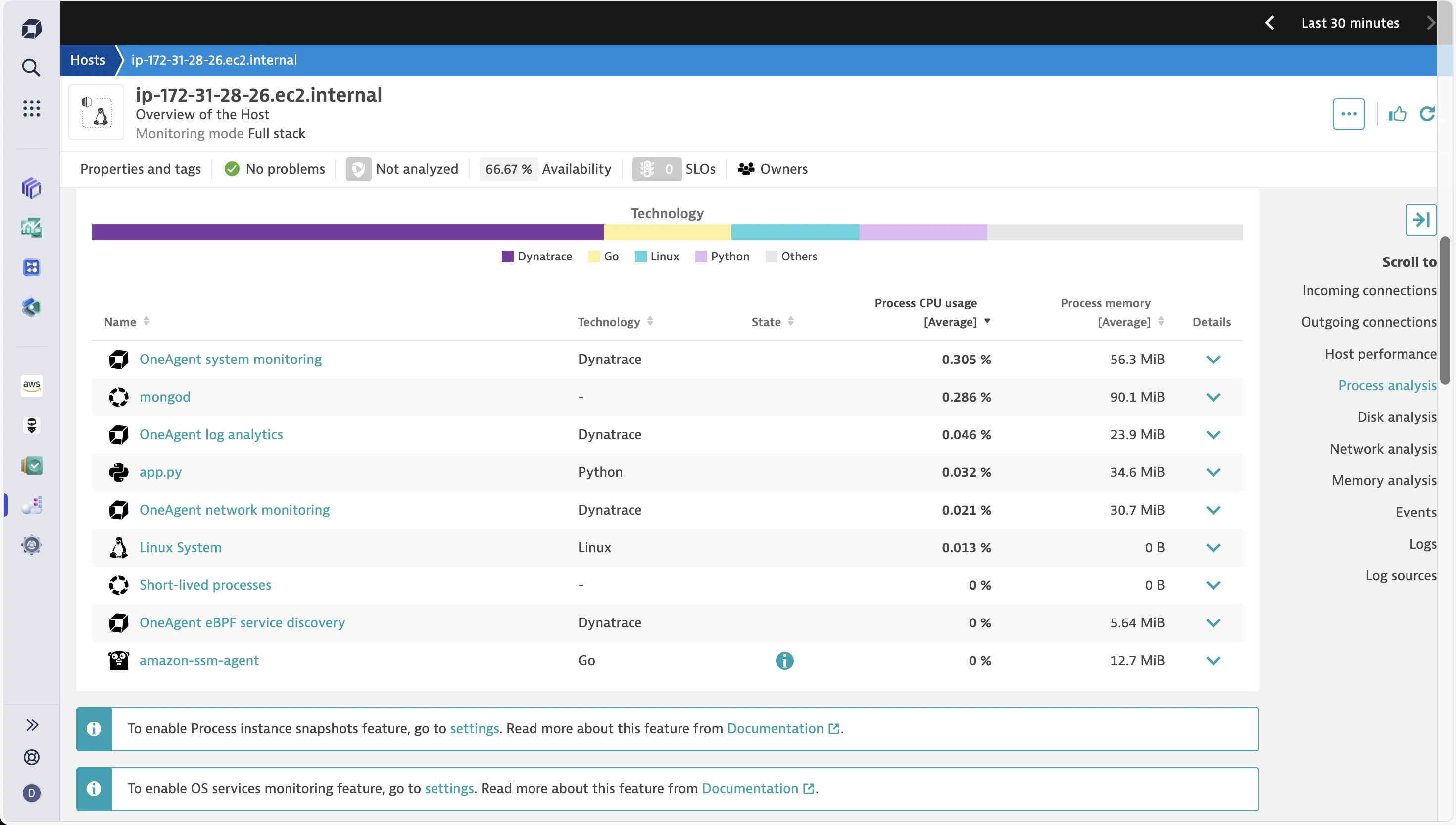Open the more options ellipsis menu
This screenshot has height=825, width=1456.
coord(1349,114)
